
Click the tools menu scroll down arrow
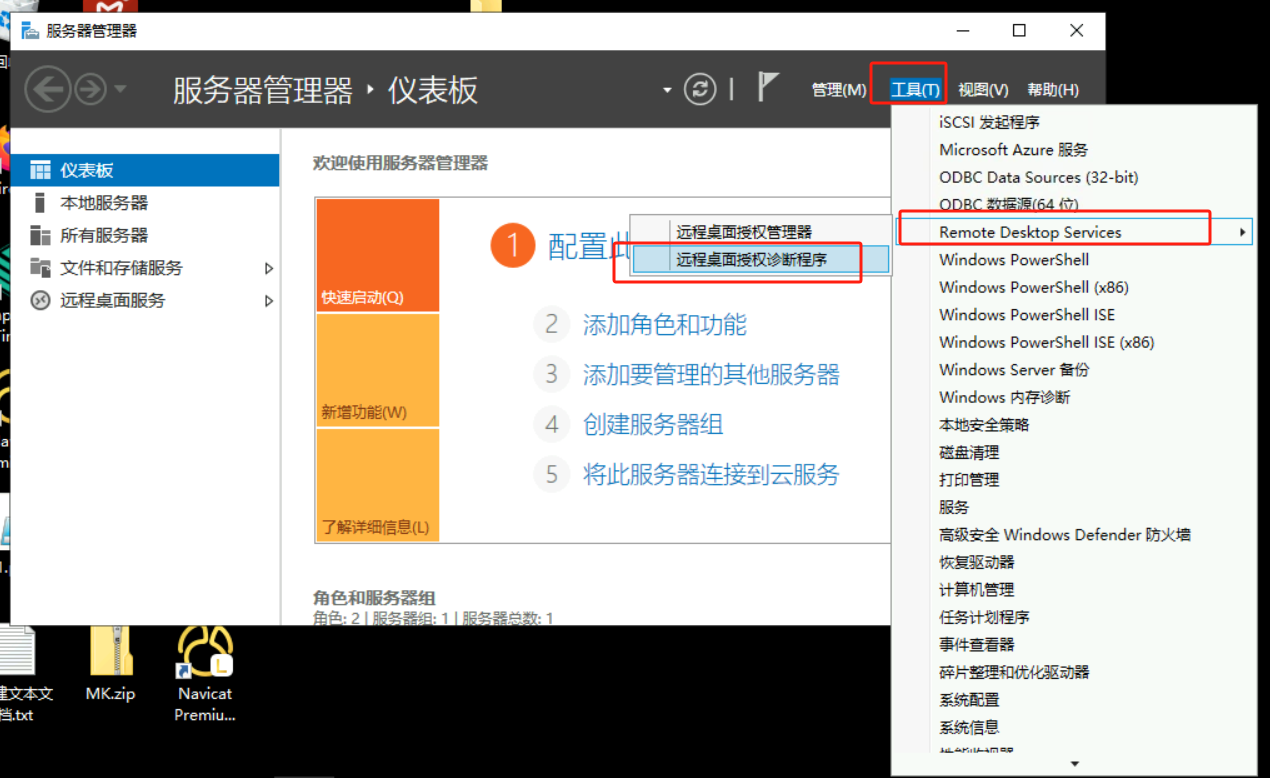(1075, 764)
